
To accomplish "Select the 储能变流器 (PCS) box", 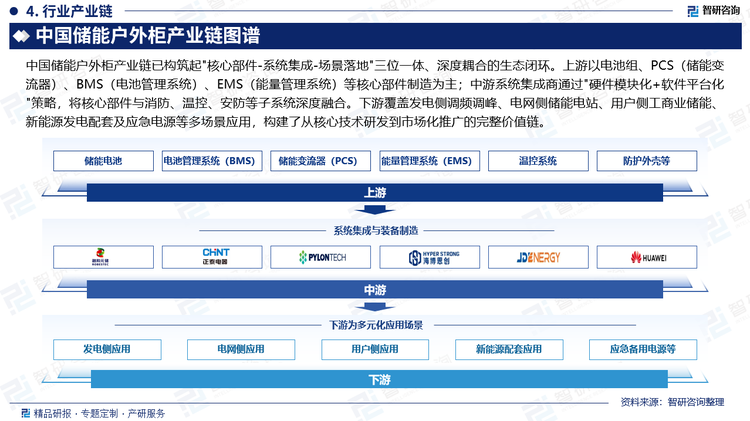I will click(x=320, y=161).
